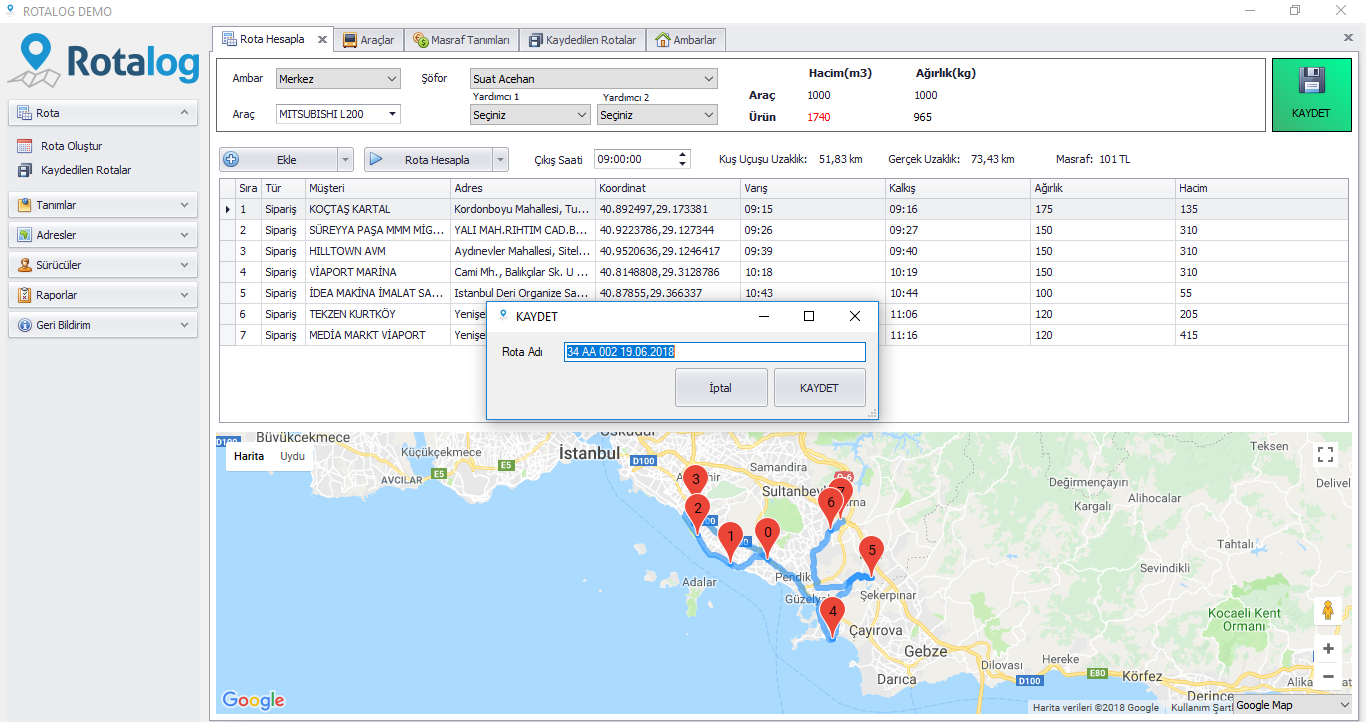Click the Ekle button
The image size is (1366, 722).
click(x=279, y=160)
